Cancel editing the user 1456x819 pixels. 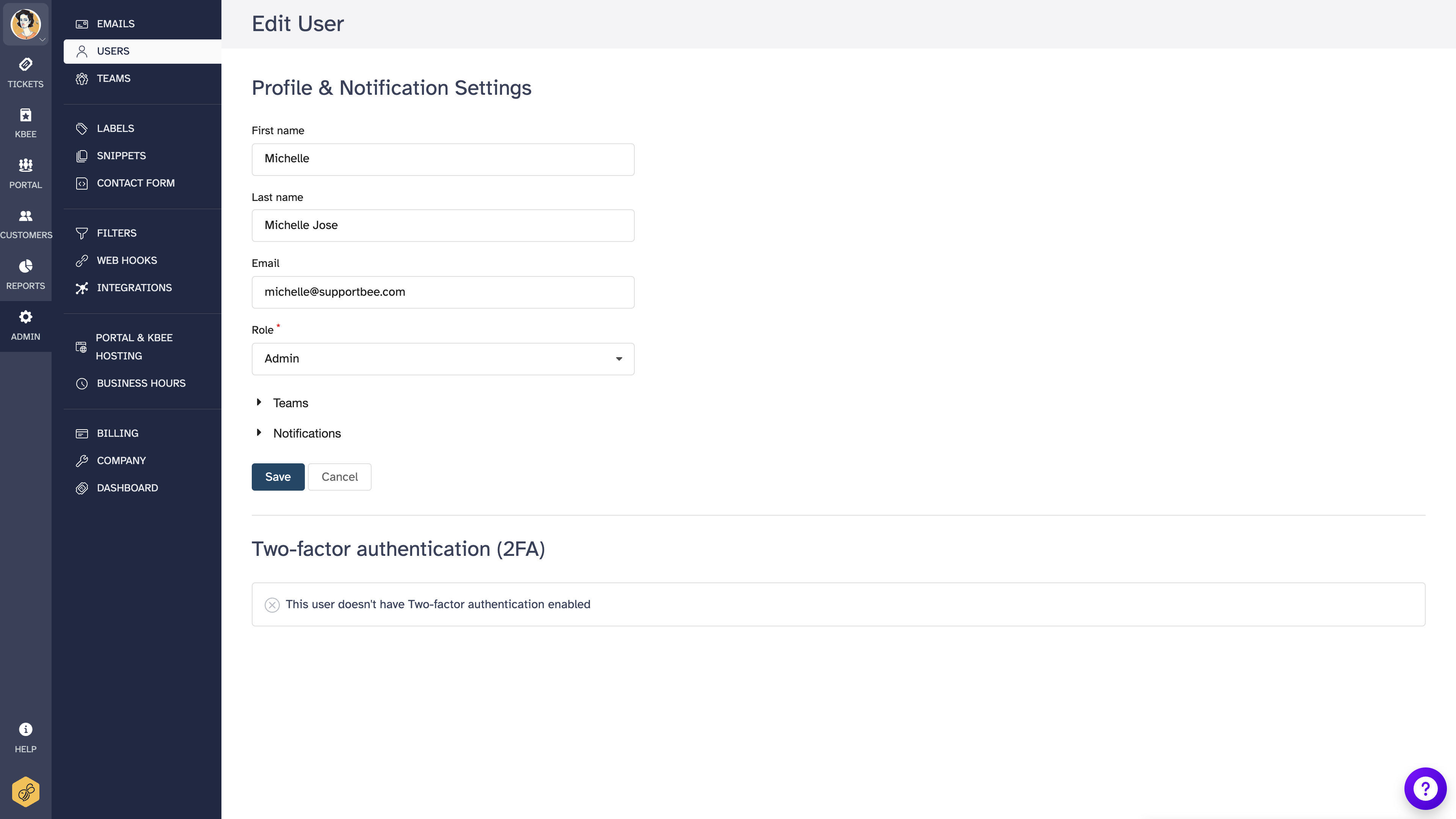339,477
